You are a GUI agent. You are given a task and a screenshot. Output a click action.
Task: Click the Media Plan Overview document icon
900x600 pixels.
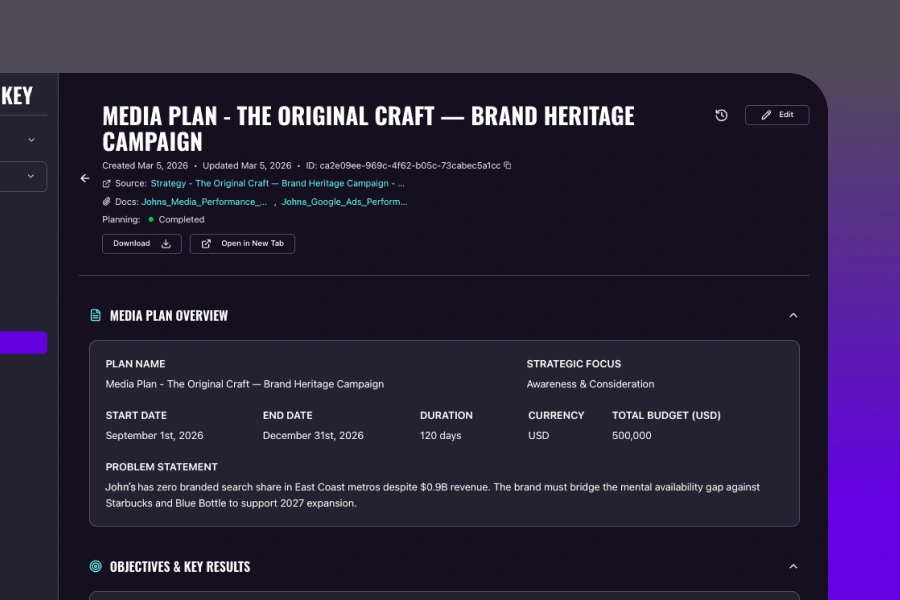tap(94, 314)
